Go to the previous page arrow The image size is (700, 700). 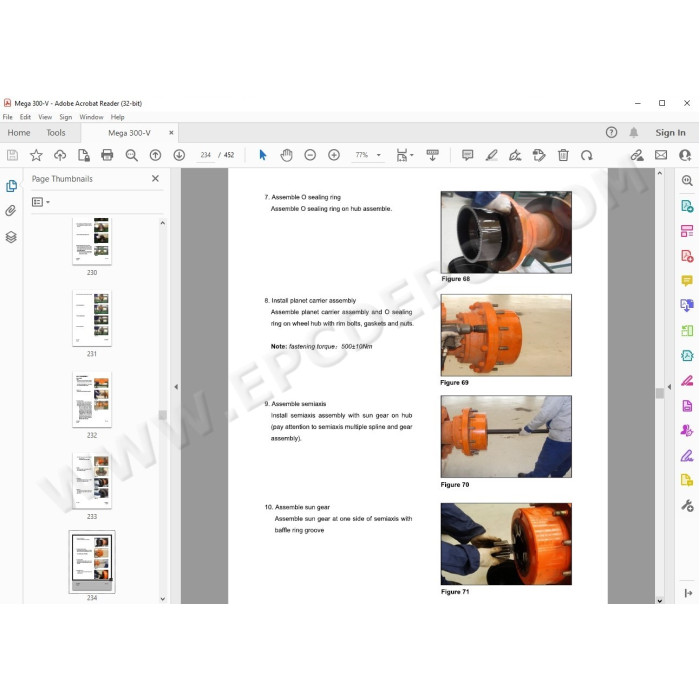pos(155,155)
